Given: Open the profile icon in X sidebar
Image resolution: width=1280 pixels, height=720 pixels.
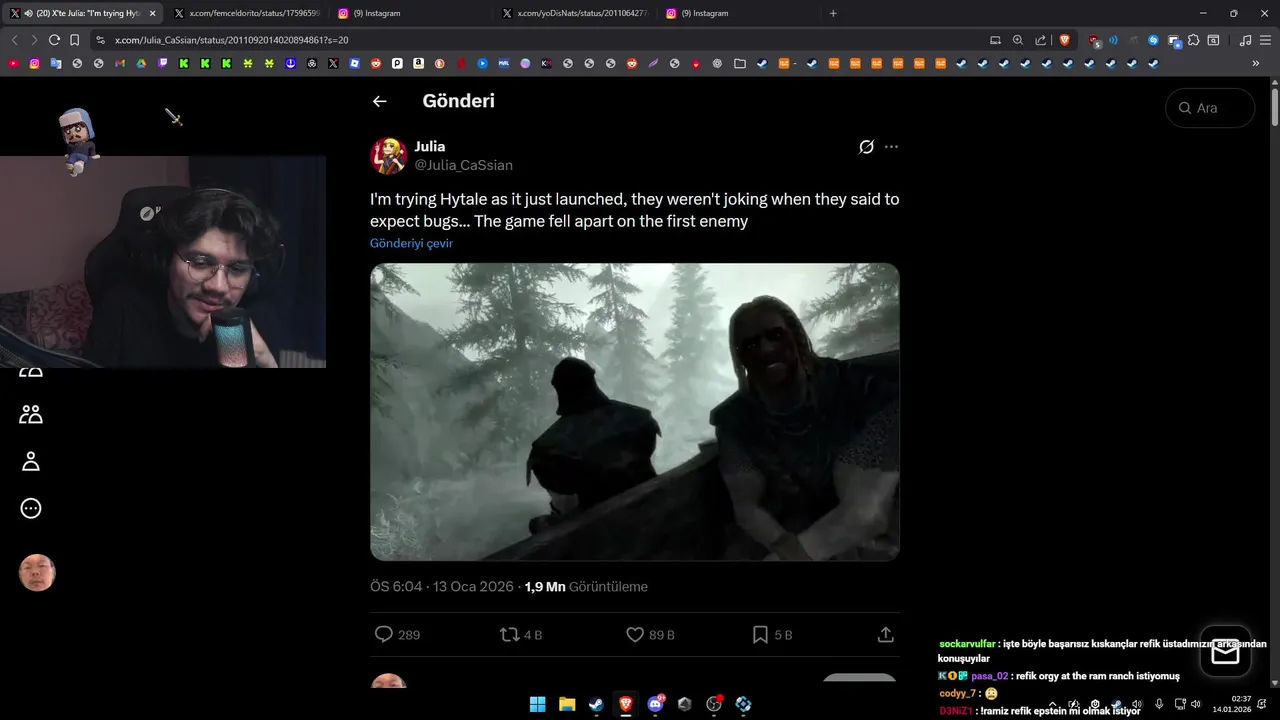Looking at the screenshot, I should [31, 461].
